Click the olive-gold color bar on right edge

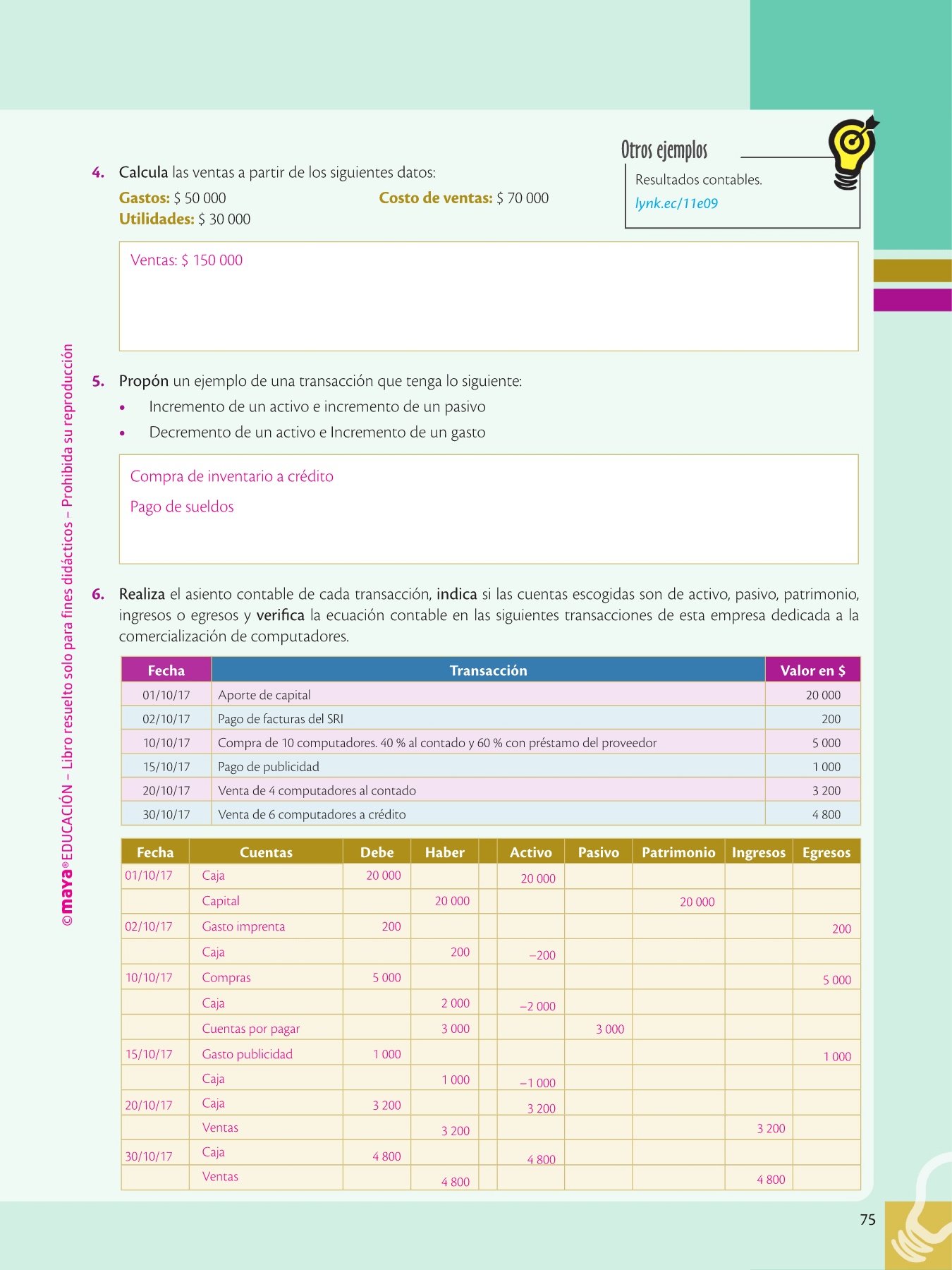click(x=913, y=271)
